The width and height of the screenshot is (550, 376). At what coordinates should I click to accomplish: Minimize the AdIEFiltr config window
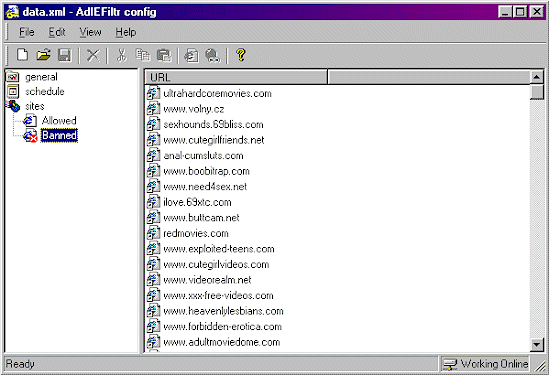click(505, 12)
